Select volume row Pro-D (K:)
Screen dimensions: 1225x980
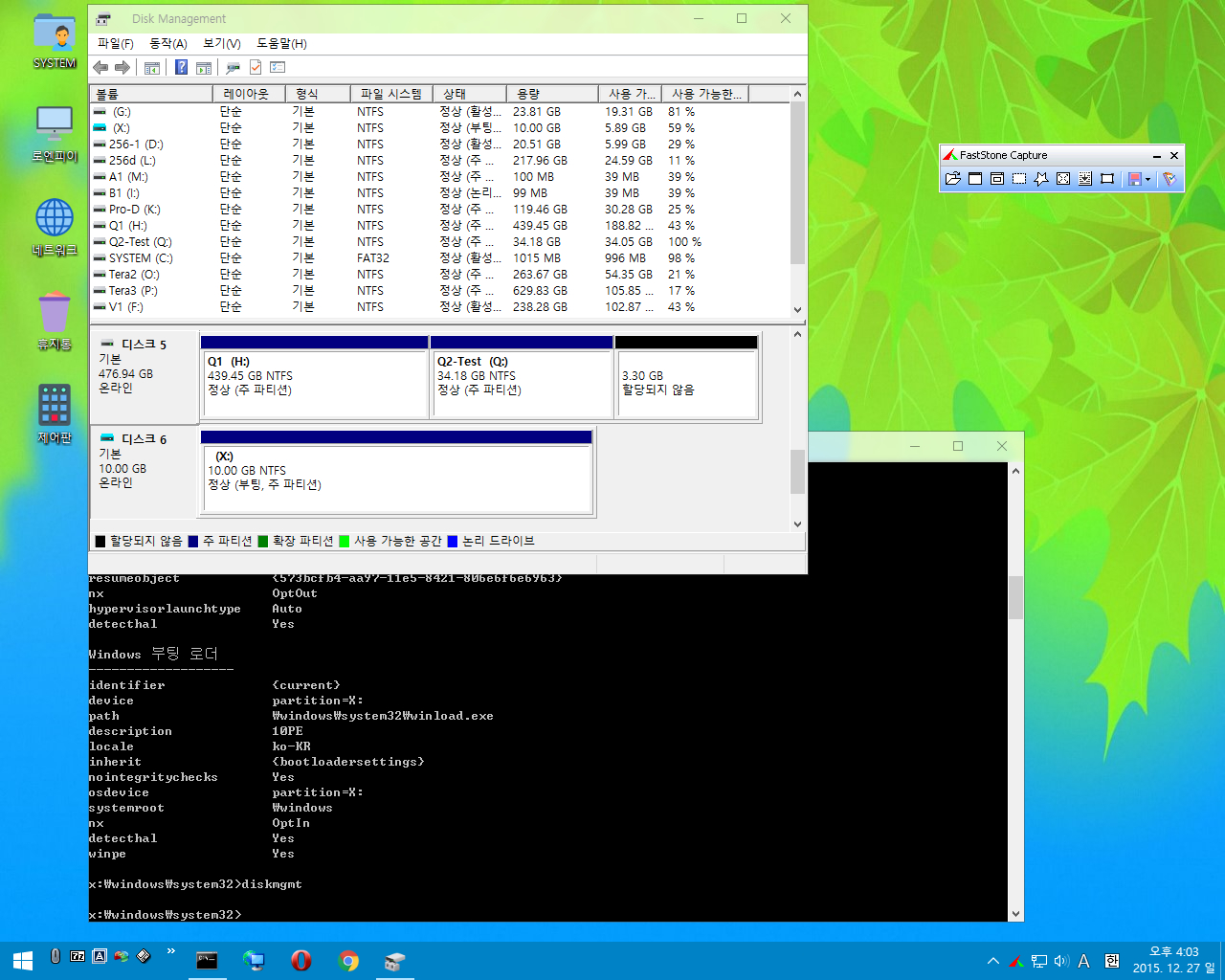(440, 210)
